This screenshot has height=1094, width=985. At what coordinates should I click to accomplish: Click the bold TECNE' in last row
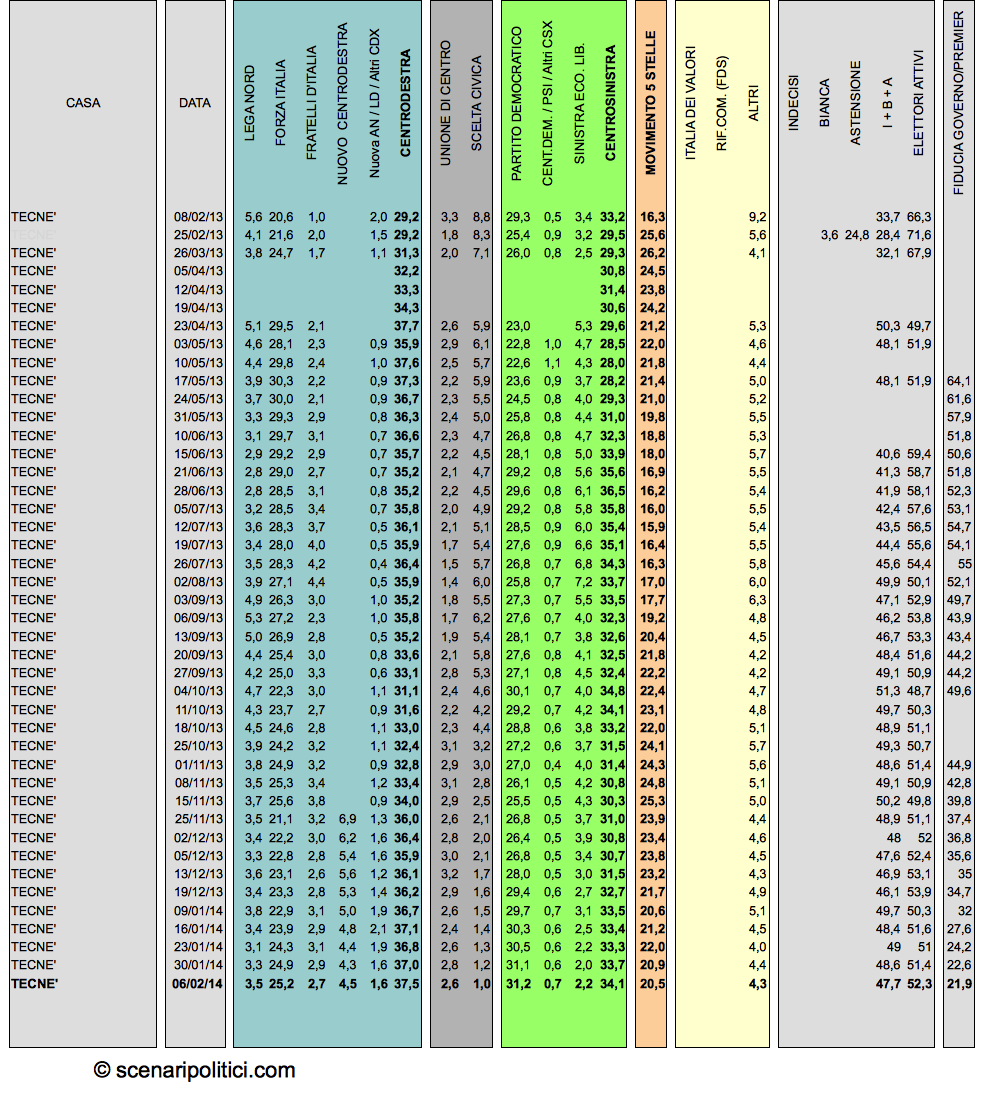click(x=34, y=984)
